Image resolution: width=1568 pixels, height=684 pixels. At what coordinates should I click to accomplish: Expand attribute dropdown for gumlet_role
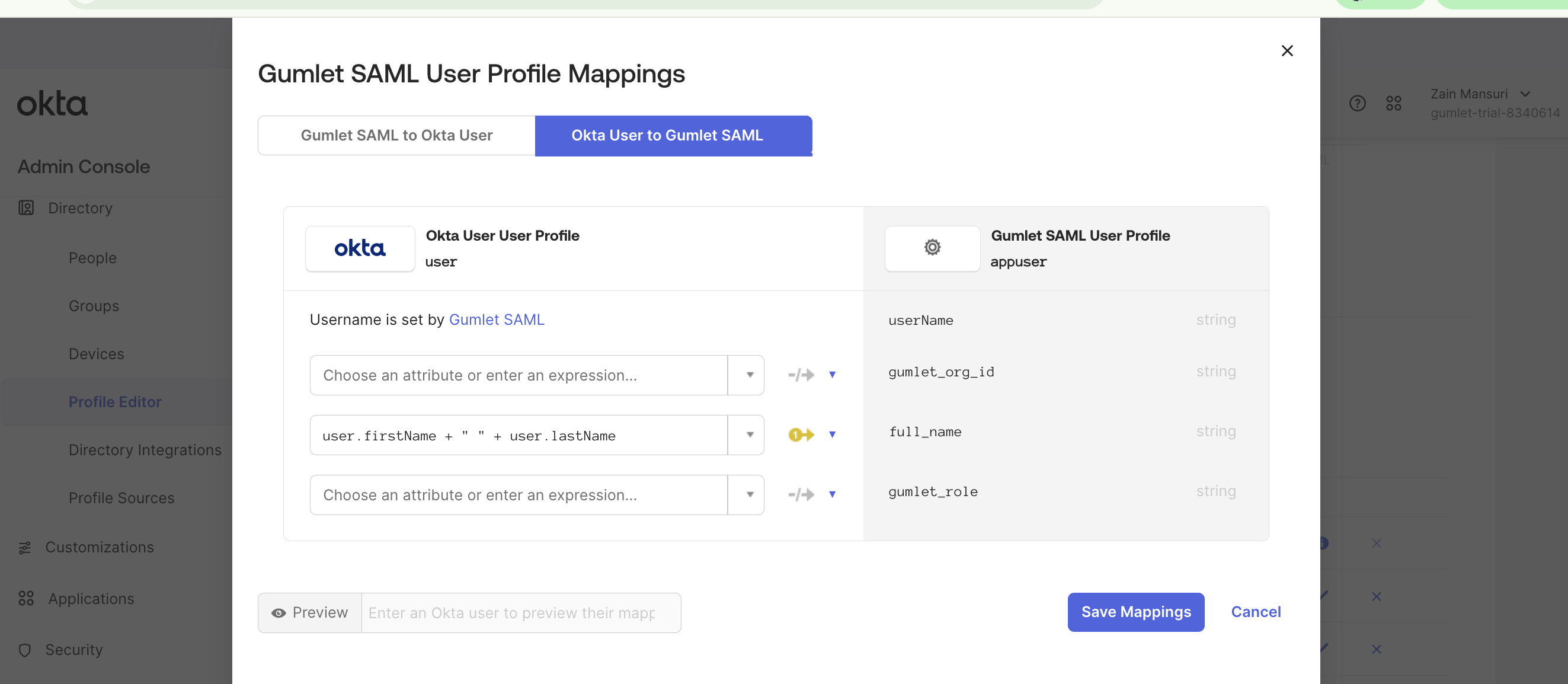749,494
